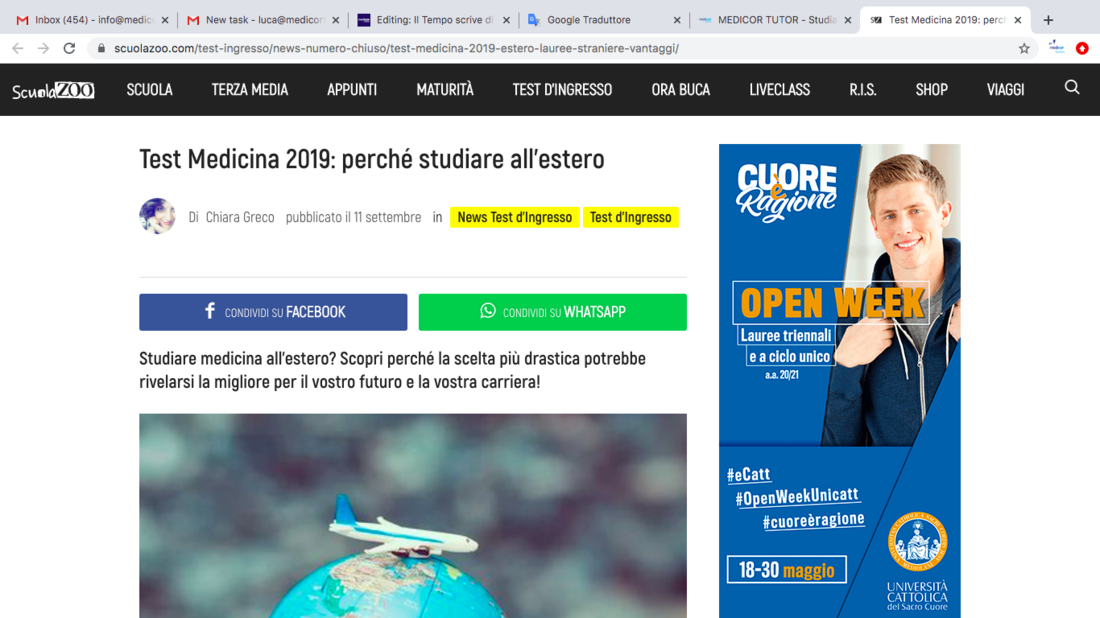Open a new browser tab
The height and width of the screenshot is (618, 1100).
[x=1048, y=20]
